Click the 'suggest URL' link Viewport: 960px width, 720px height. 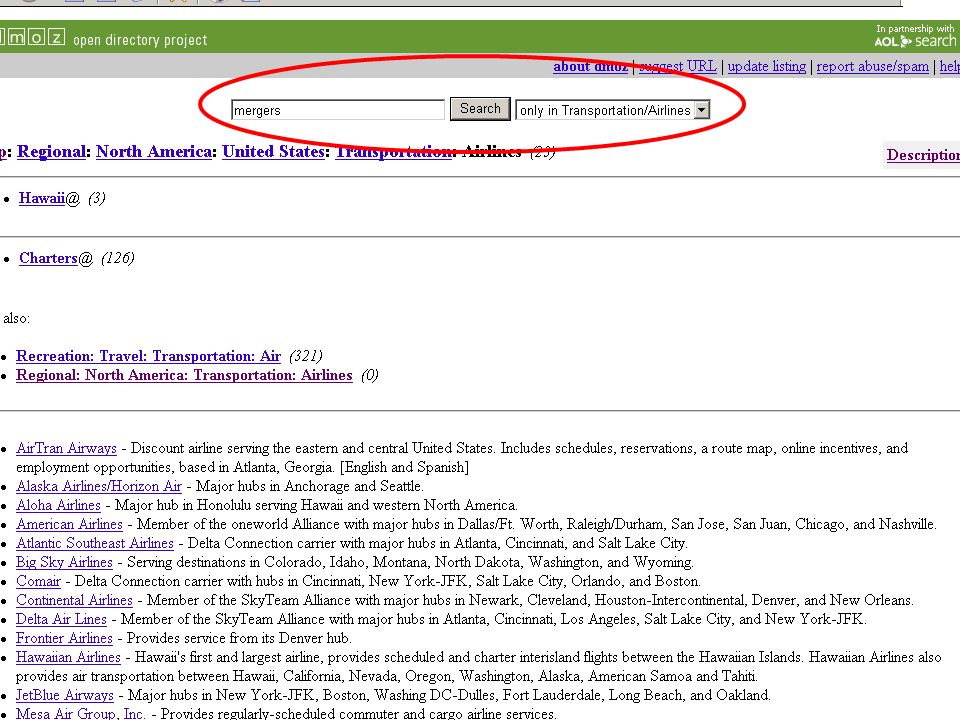(x=678, y=66)
